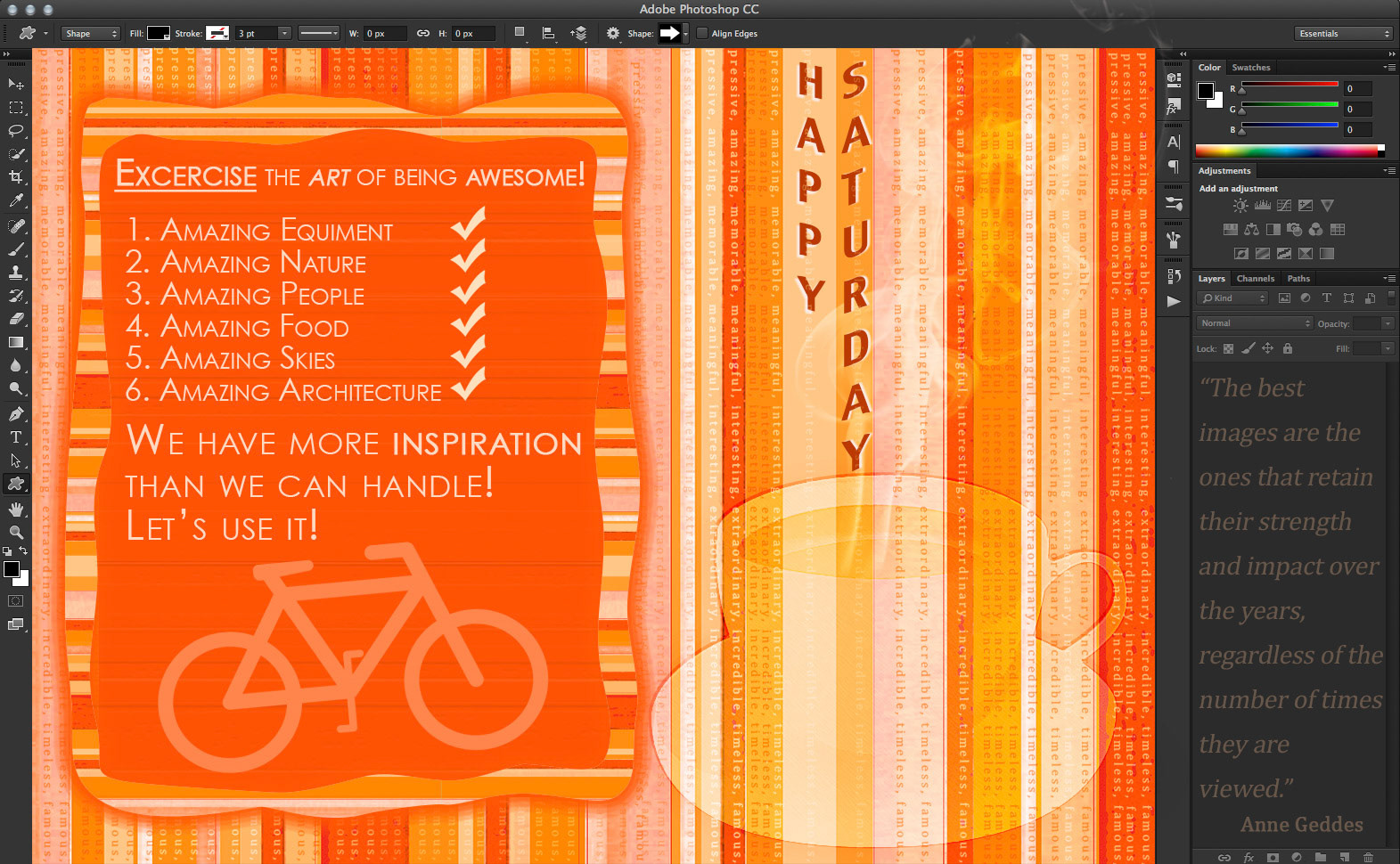
Task: Open the Normal blend mode dropdown
Action: (x=1255, y=323)
